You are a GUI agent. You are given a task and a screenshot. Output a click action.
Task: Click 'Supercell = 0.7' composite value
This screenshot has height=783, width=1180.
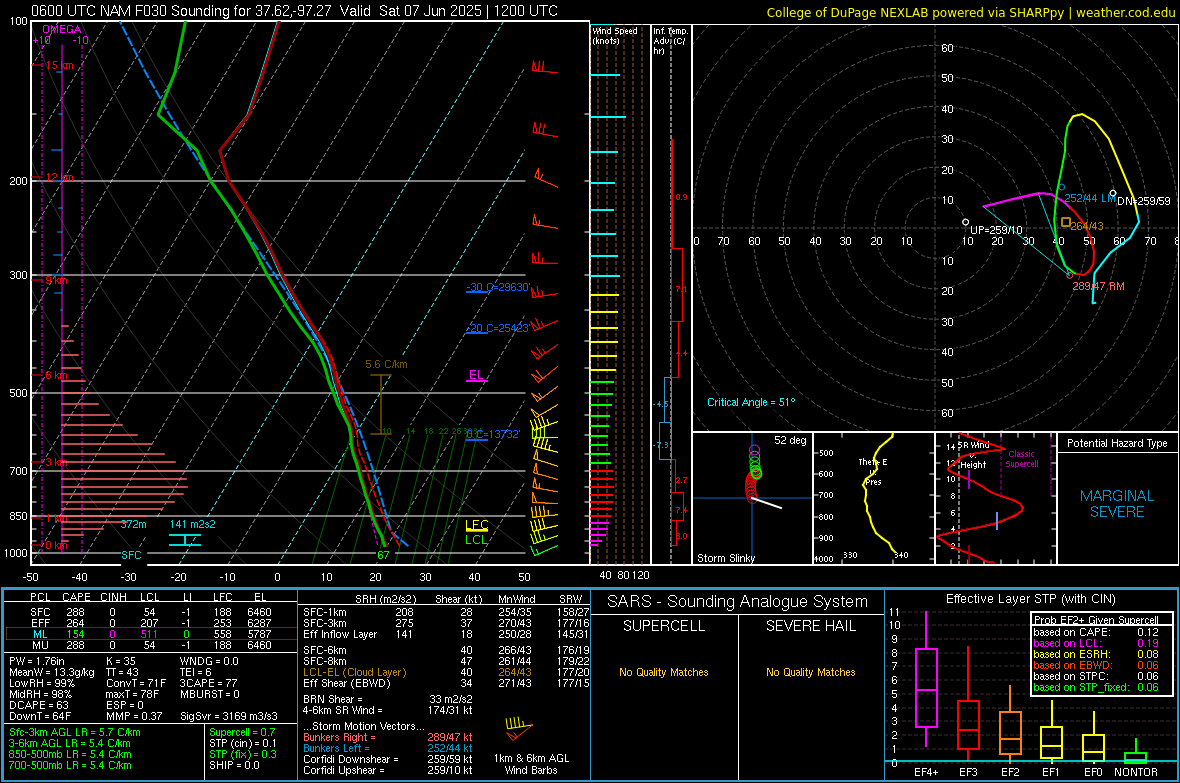pos(242,732)
